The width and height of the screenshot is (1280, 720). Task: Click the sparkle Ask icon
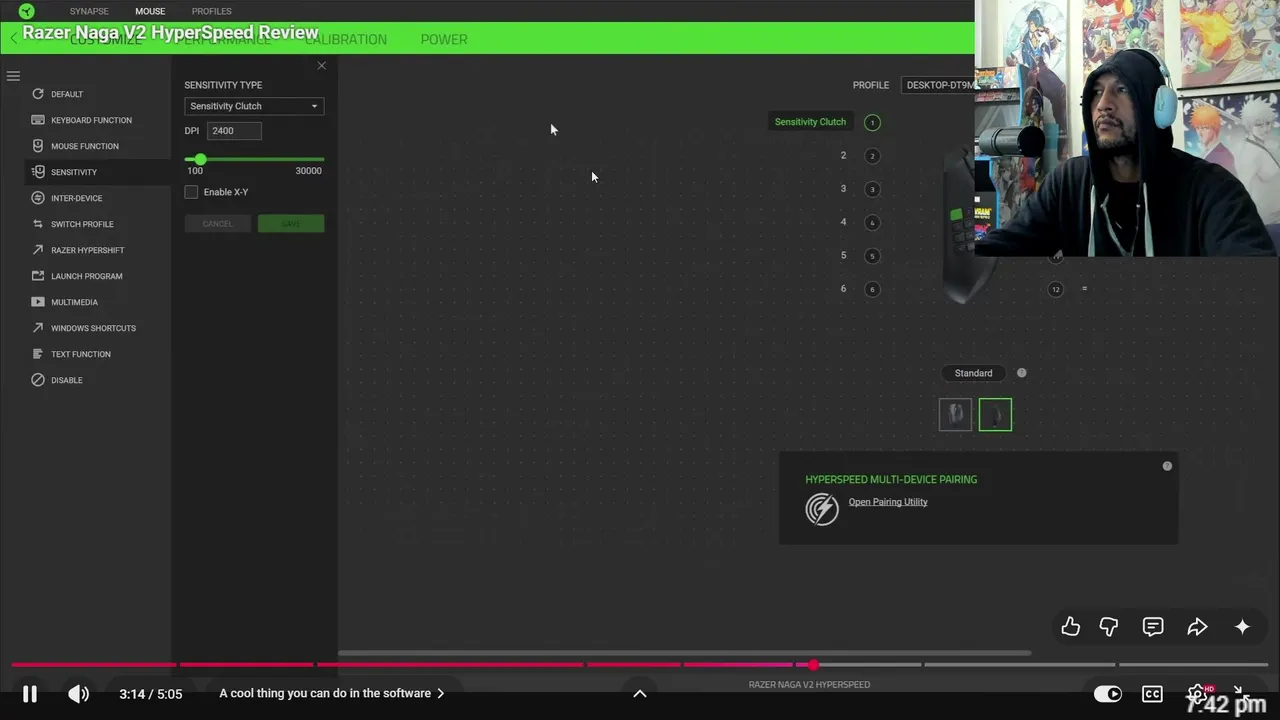click(x=1242, y=627)
